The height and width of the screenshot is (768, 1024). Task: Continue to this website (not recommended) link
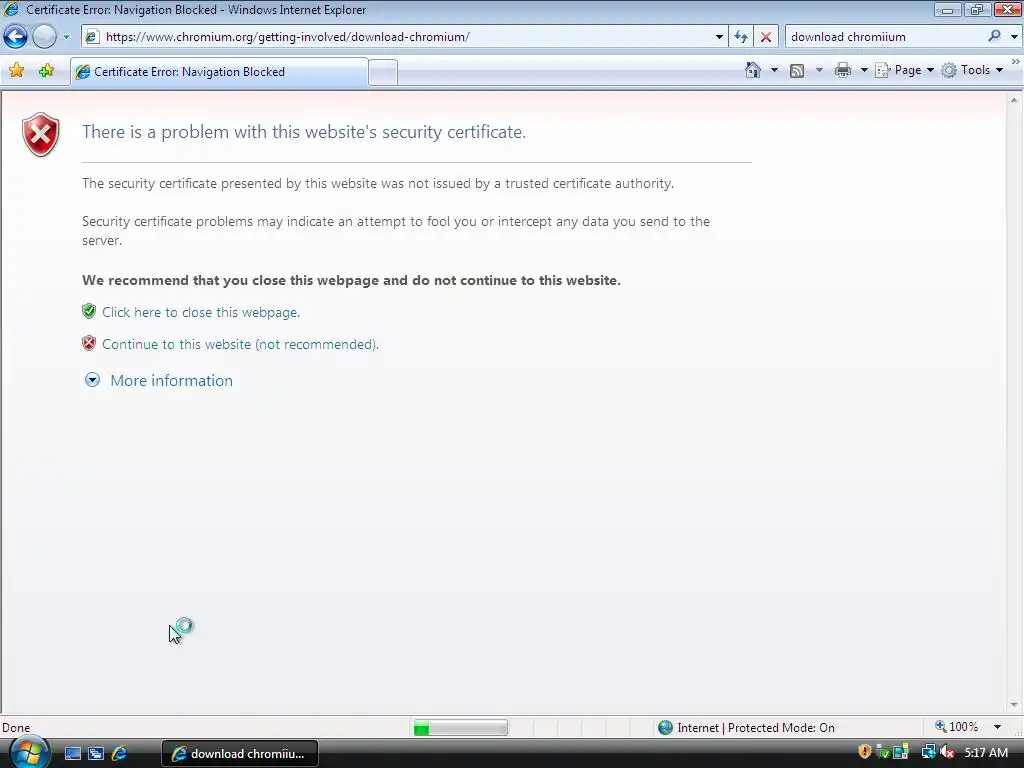point(240,344)
